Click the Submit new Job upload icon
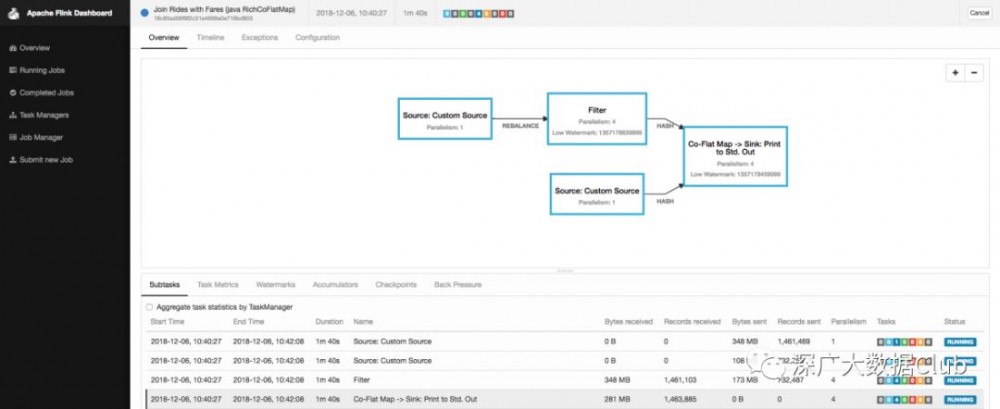Screen dimensions: 1000x409 tap(13, 160)
